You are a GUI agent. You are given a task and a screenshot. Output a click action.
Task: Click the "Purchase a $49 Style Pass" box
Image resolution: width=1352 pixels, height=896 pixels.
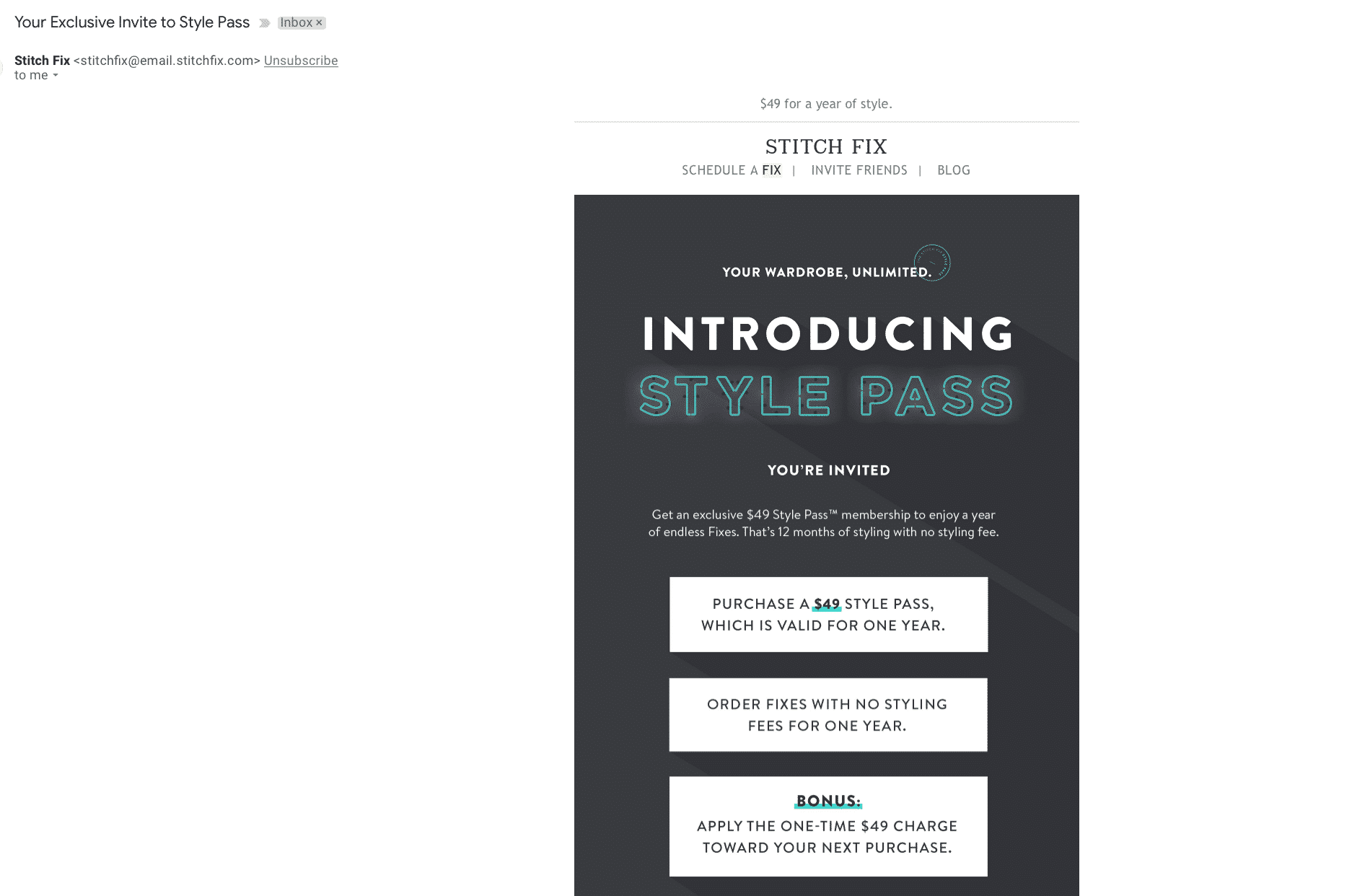click(828, 615)
